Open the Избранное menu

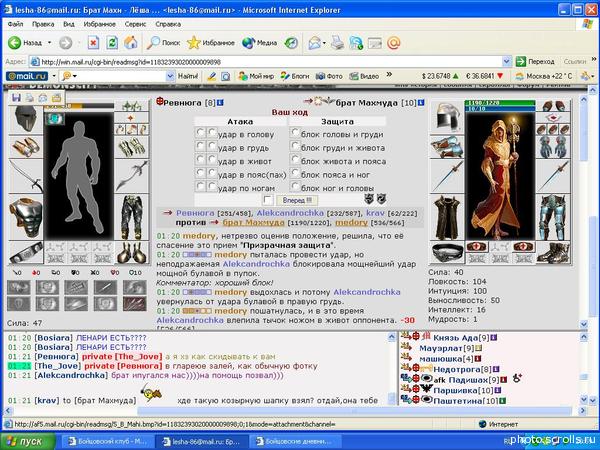(x=99, y=24)
